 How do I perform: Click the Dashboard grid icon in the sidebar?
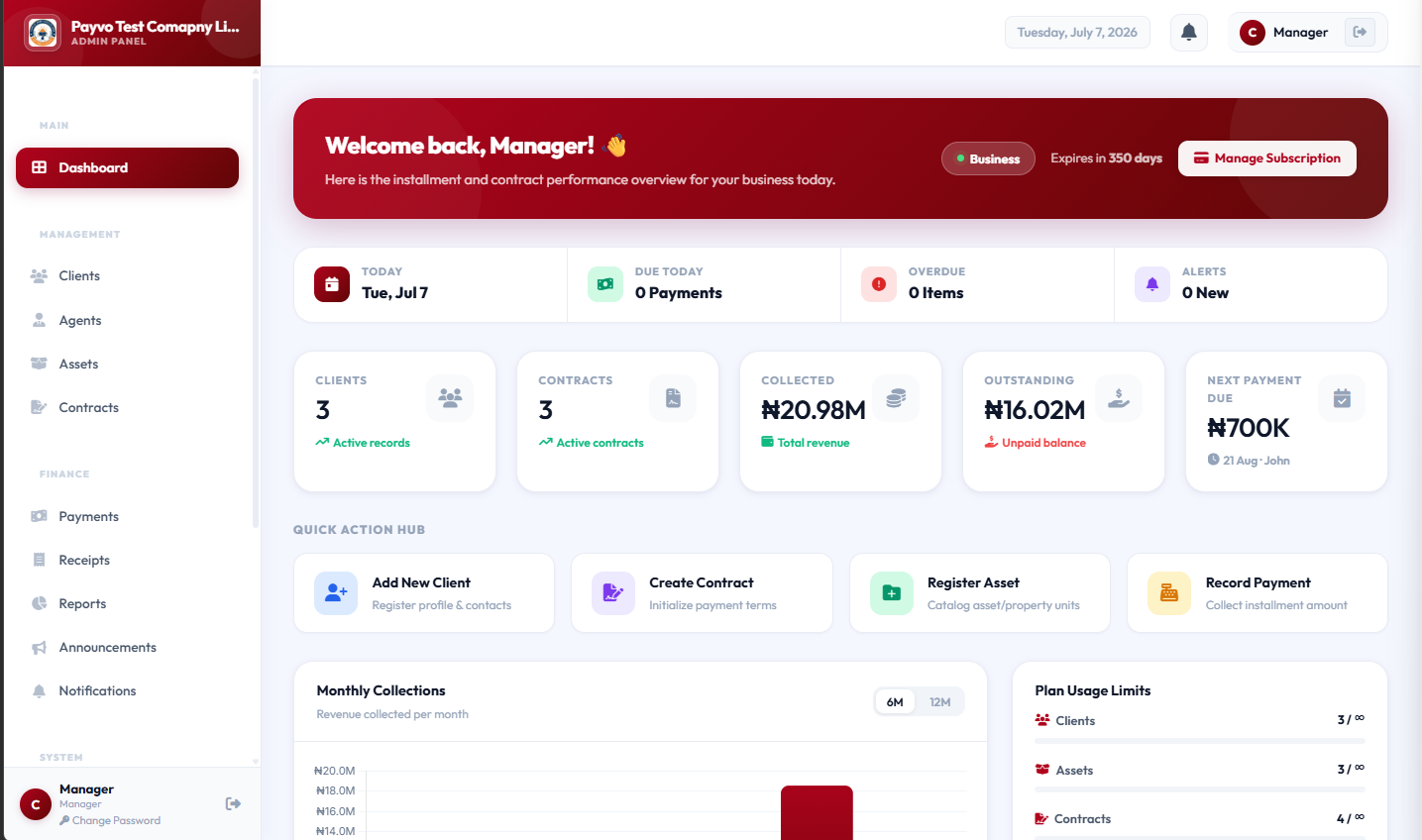(40, 167)
